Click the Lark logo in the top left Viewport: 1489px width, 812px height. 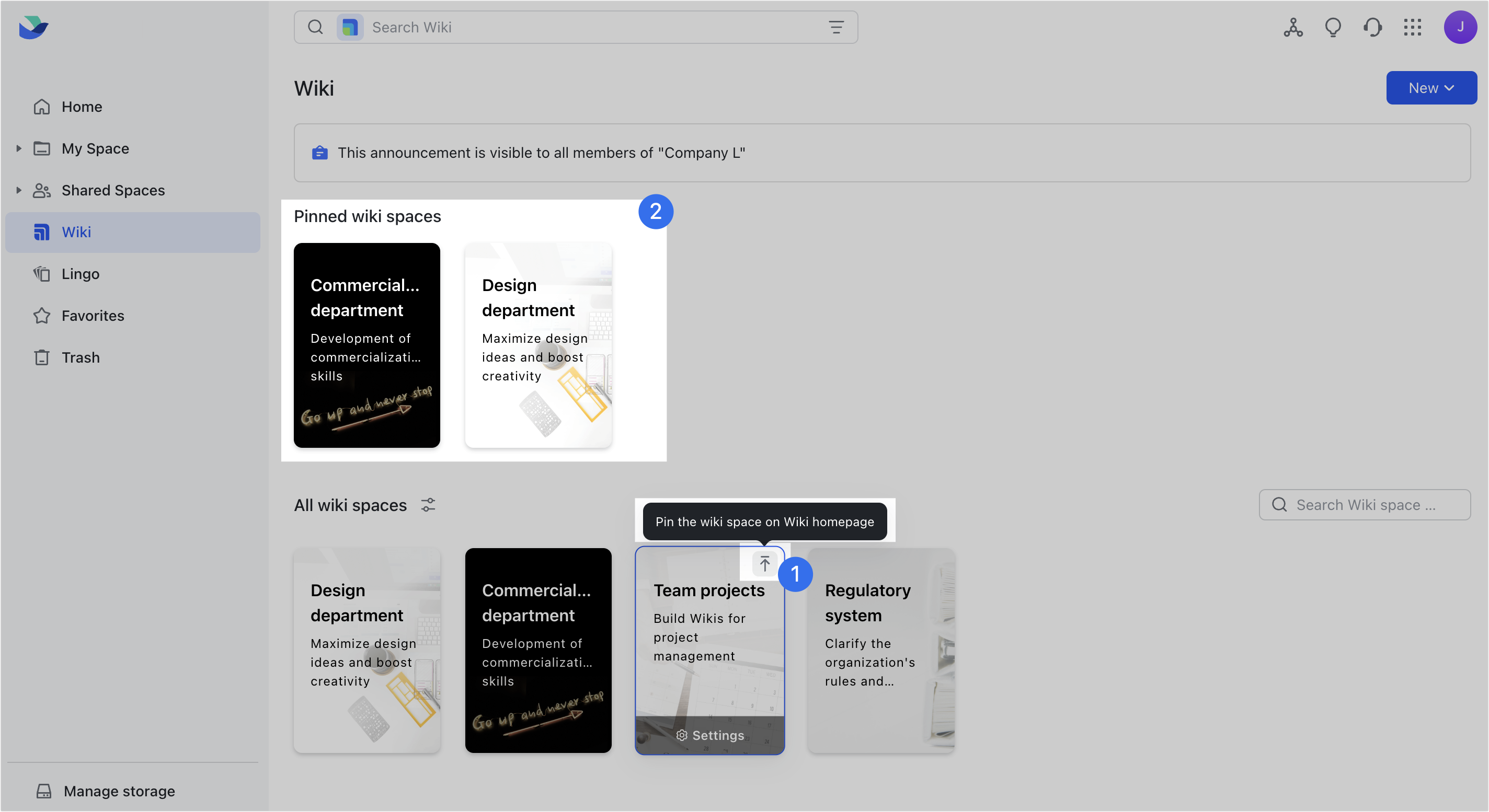33,27
